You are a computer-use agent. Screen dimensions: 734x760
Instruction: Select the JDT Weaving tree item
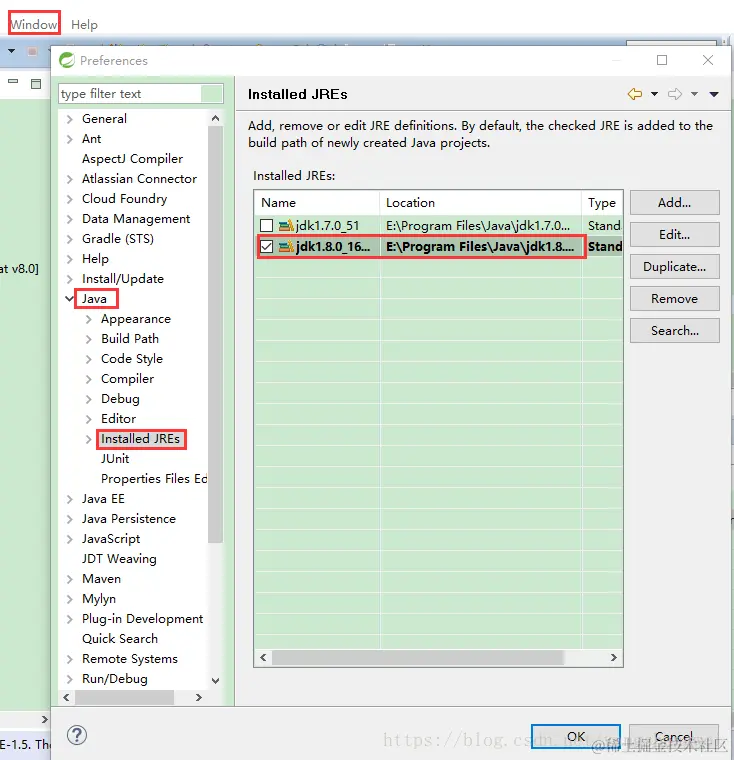pos(119,559)
